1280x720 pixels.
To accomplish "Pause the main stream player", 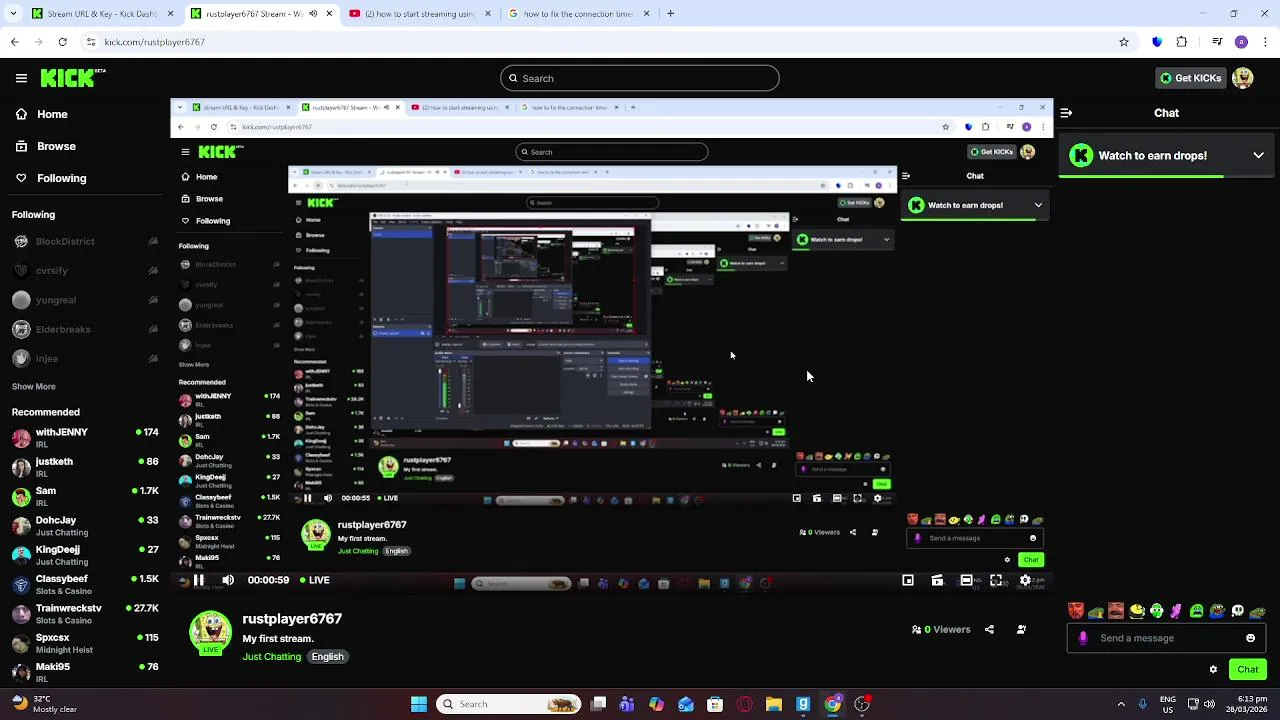I will [x=199, y=580].
